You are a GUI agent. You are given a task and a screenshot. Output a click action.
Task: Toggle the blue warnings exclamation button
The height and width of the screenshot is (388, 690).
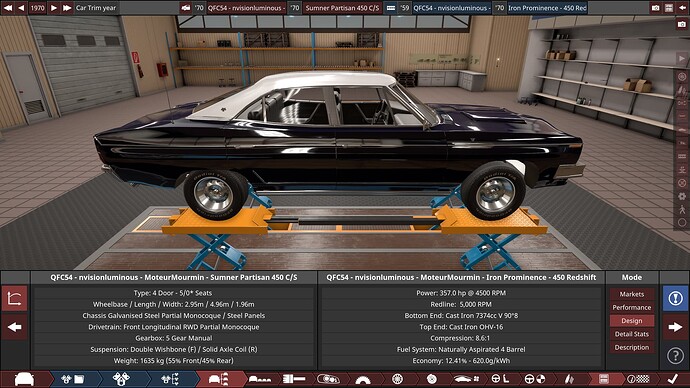tap(675, 298)
